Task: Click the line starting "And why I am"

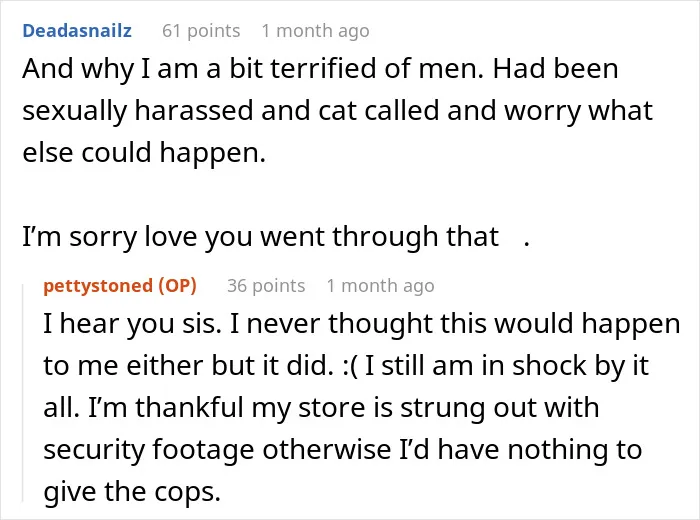Action: pos(320,69)
